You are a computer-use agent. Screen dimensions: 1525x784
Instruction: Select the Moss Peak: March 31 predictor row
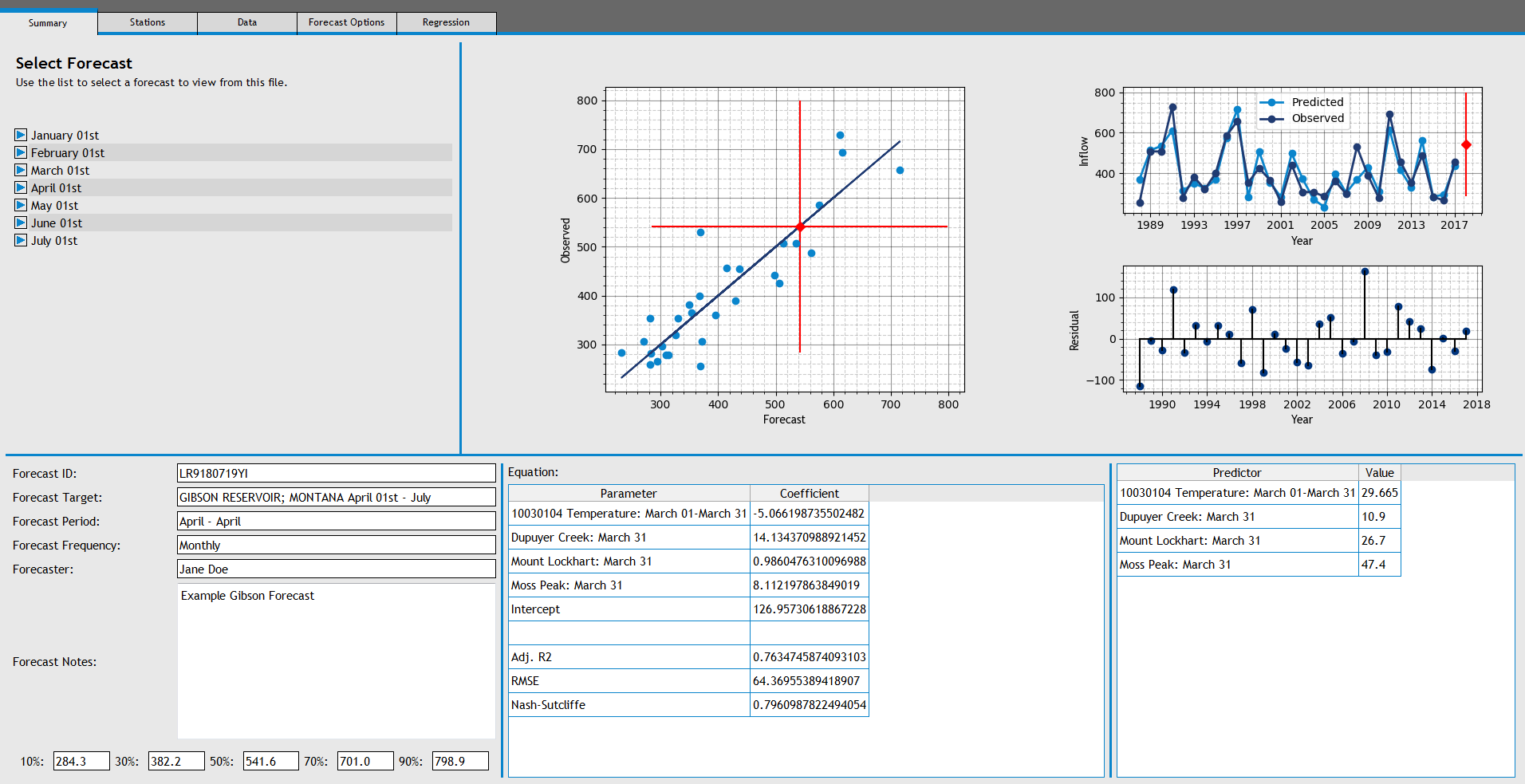pos(1237,565)
